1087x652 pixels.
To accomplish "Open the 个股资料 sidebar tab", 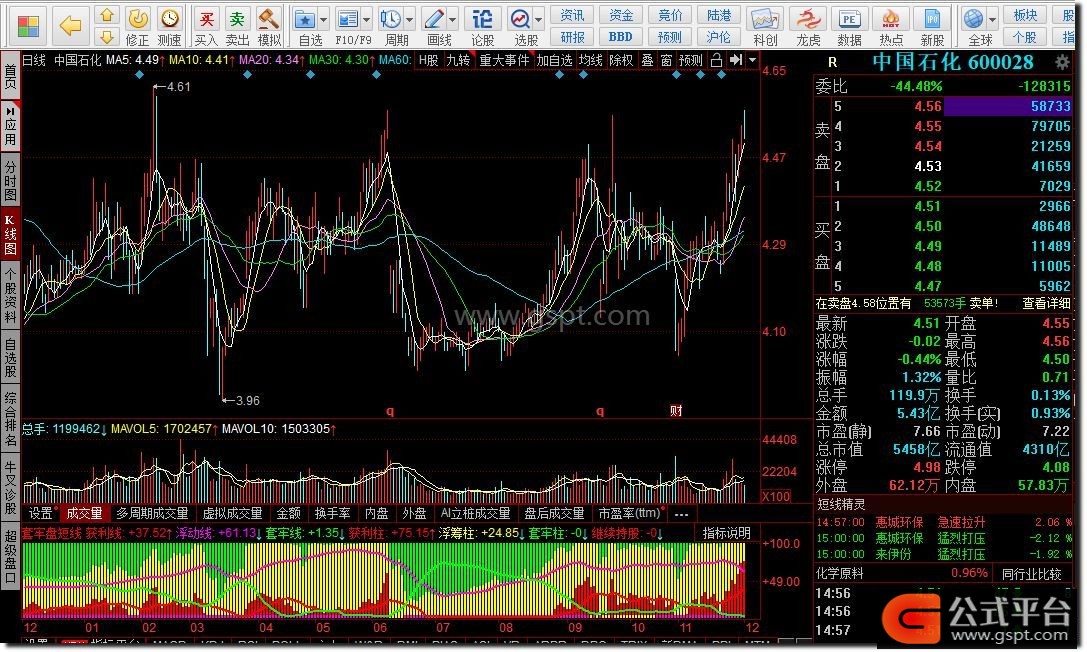I will pyautogui.click(x=10, y=294).
